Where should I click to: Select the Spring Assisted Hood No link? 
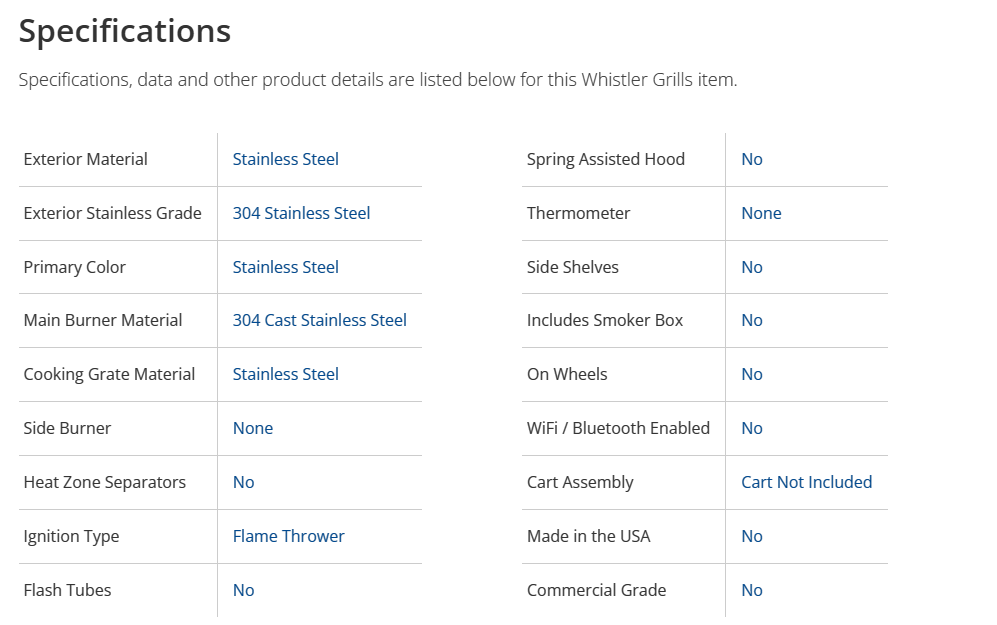(x=751, y=159)
